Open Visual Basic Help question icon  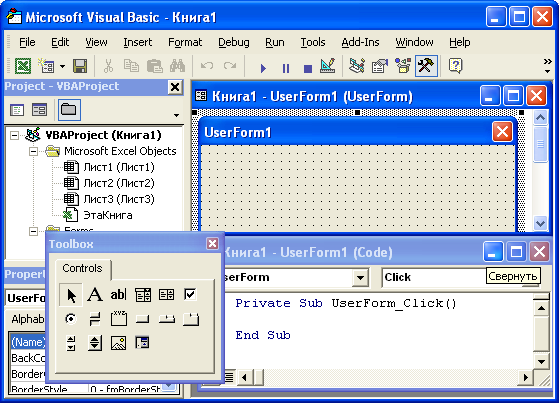click(456, 66)
